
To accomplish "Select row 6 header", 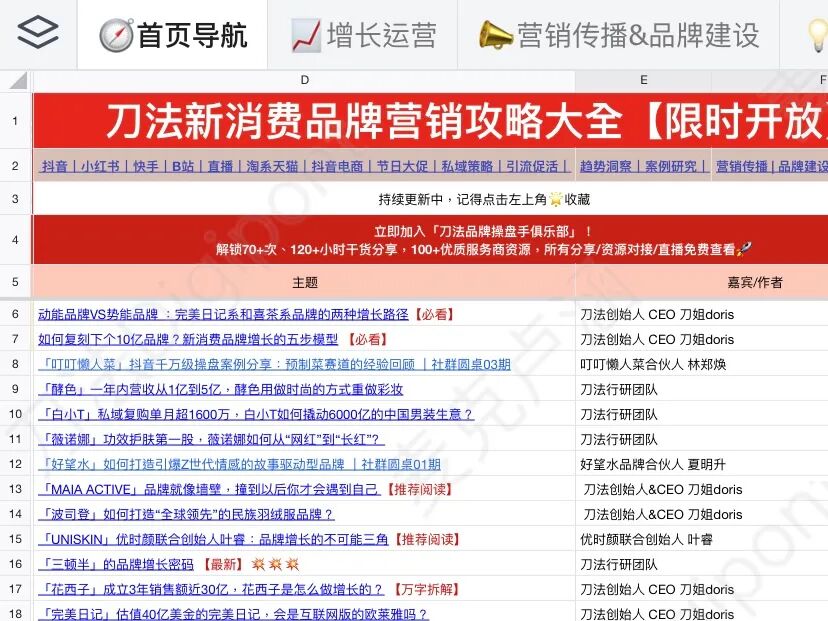I will tap(15, 314).
